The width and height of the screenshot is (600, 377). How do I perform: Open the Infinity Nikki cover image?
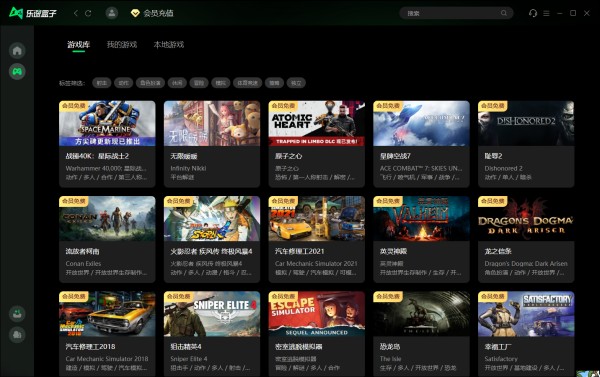(x=212, y=123)
